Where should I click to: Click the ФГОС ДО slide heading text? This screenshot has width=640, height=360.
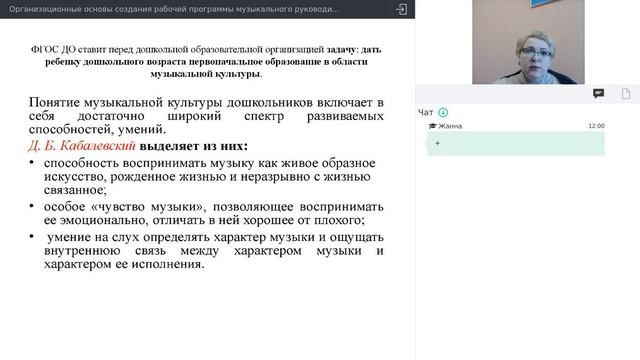[x=206, y=62]
